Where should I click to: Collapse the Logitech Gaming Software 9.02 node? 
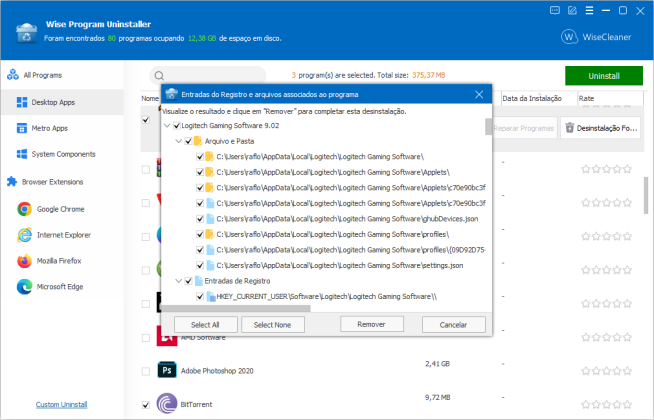click(x=167, y=126)
